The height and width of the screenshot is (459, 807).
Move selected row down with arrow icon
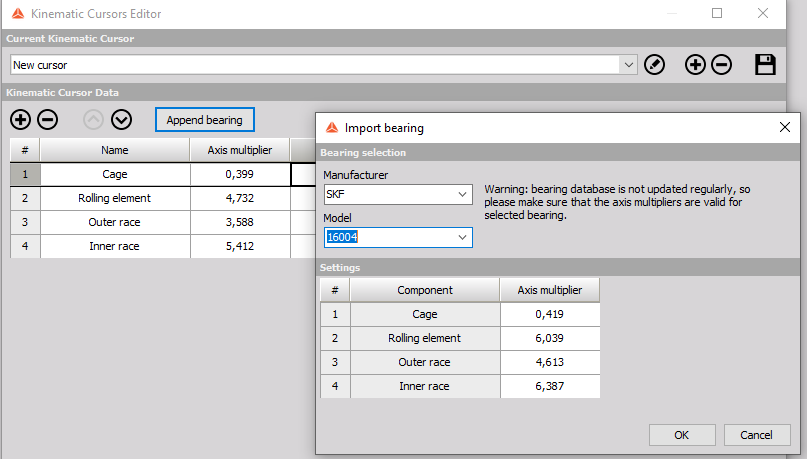click(x=121, y=120)
